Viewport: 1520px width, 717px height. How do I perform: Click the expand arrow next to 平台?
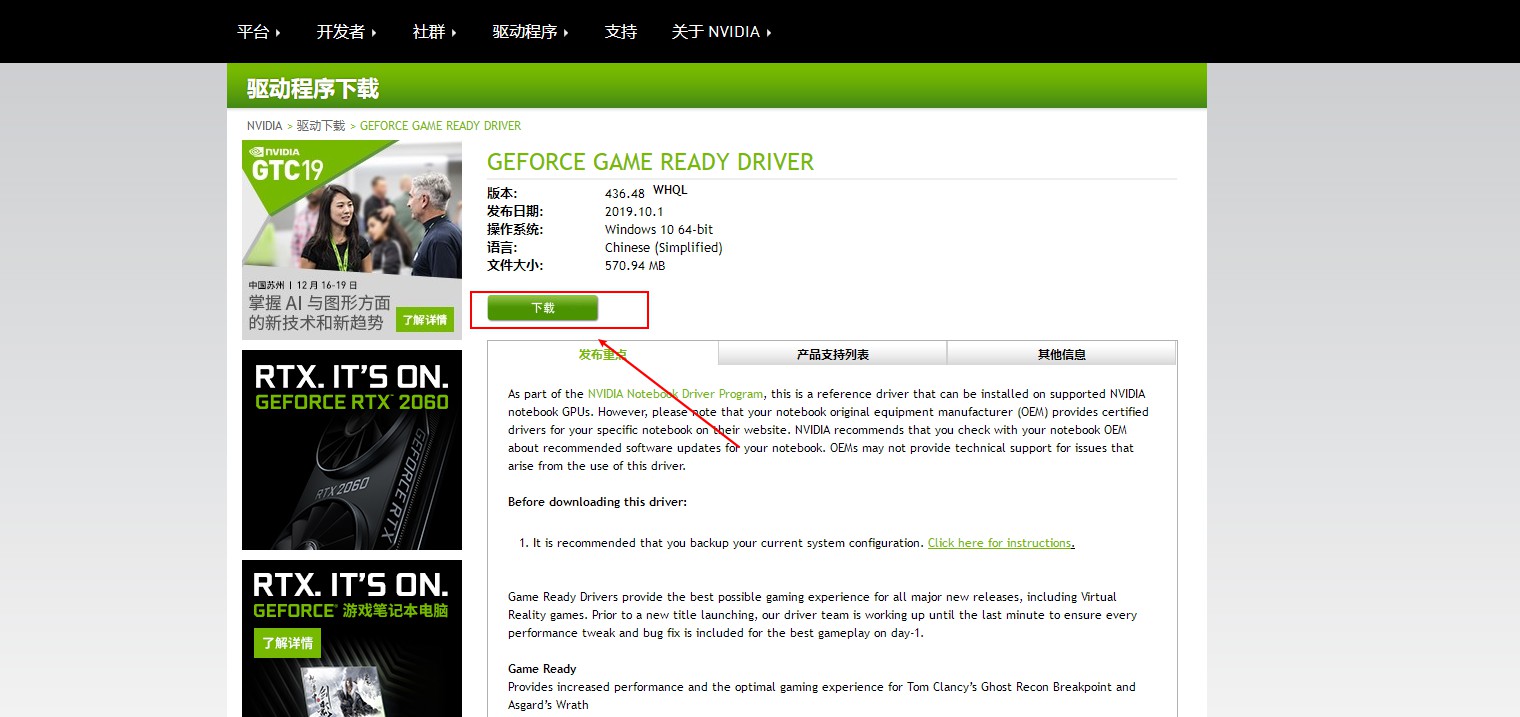[278, 33]
